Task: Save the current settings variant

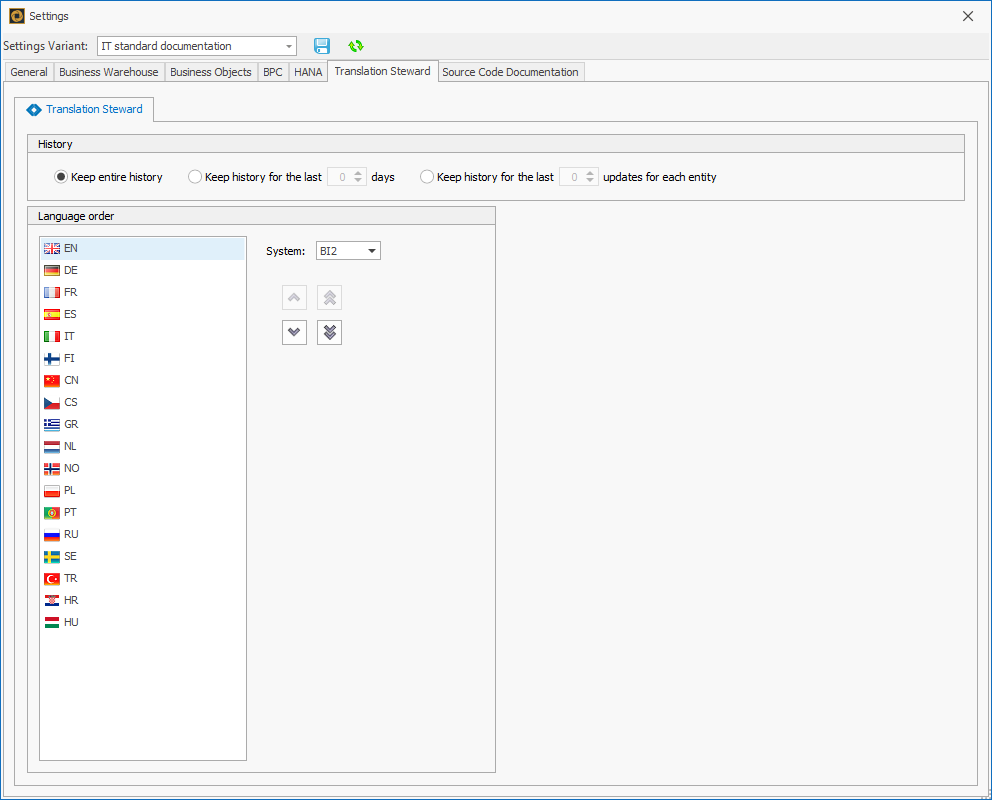Action: click(322, 46)
